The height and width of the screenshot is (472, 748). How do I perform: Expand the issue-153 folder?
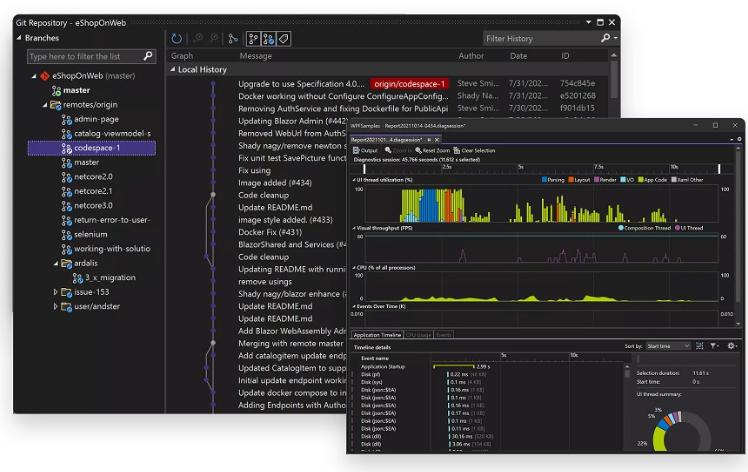pyautogui.click(x=55, y=292)
